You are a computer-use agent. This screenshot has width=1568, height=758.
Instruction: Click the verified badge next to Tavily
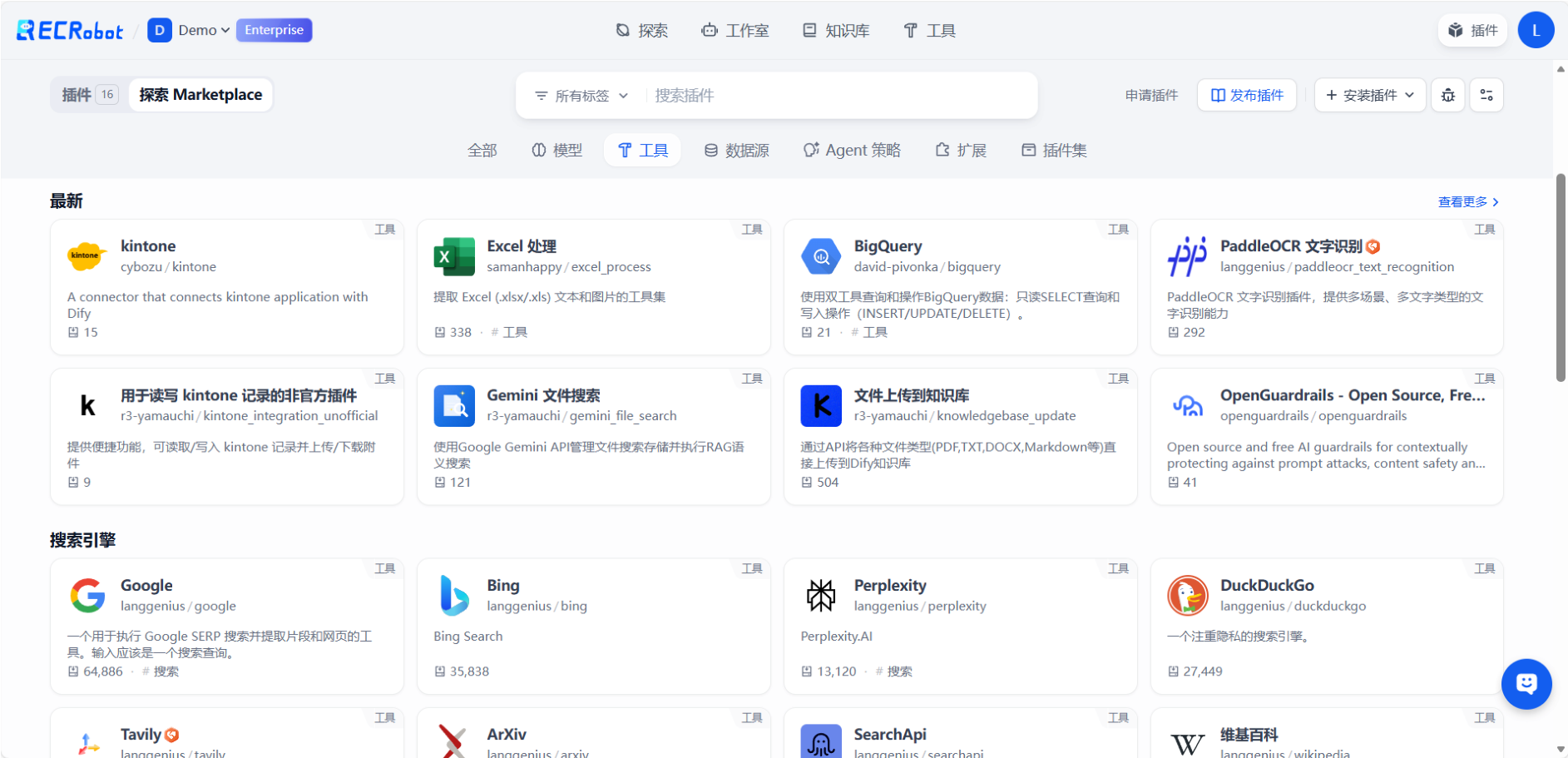pyautogui.click(x=172, y=735)
